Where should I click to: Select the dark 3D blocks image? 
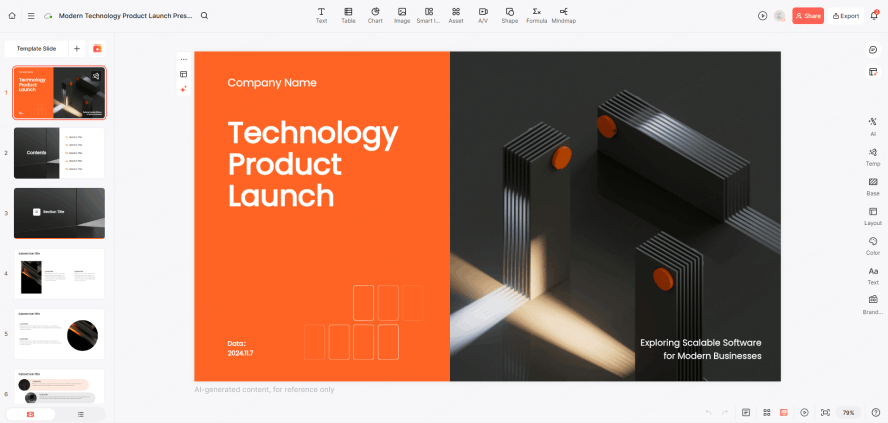[615, 216]
